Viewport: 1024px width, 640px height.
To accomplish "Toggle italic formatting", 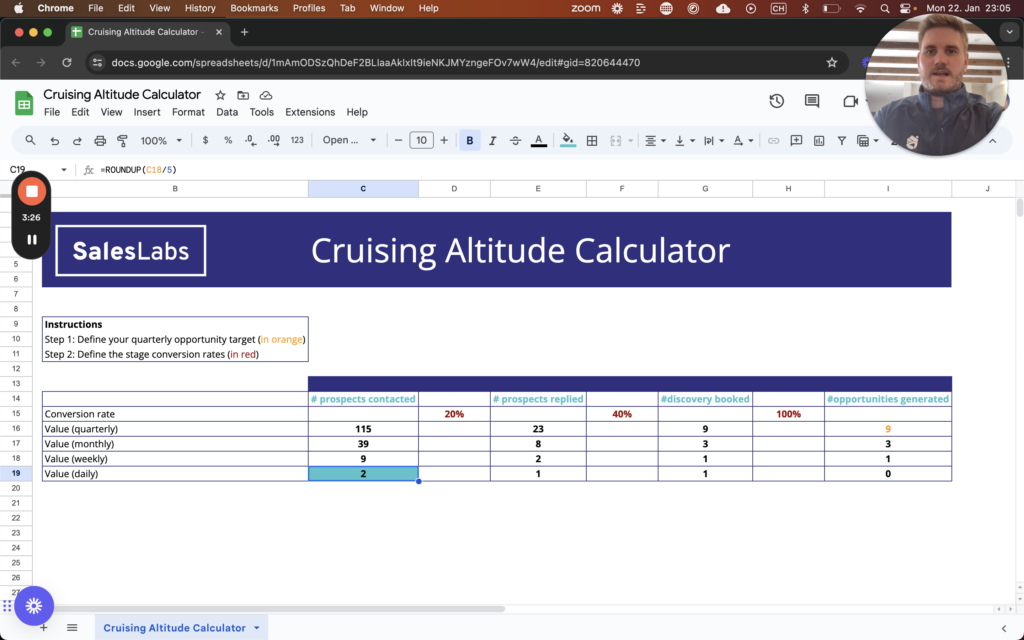I will 492,141.
